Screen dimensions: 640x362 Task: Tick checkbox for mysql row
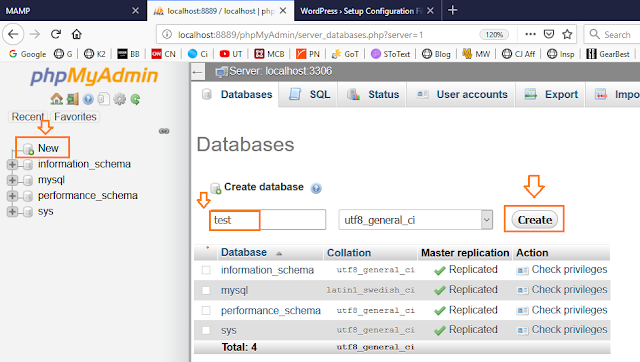(206, 290)
